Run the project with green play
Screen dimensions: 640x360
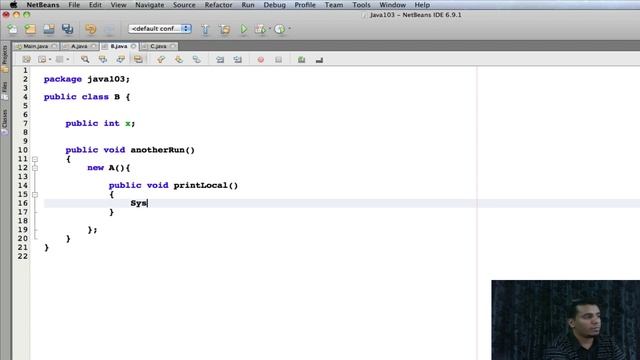coord(244,29)
